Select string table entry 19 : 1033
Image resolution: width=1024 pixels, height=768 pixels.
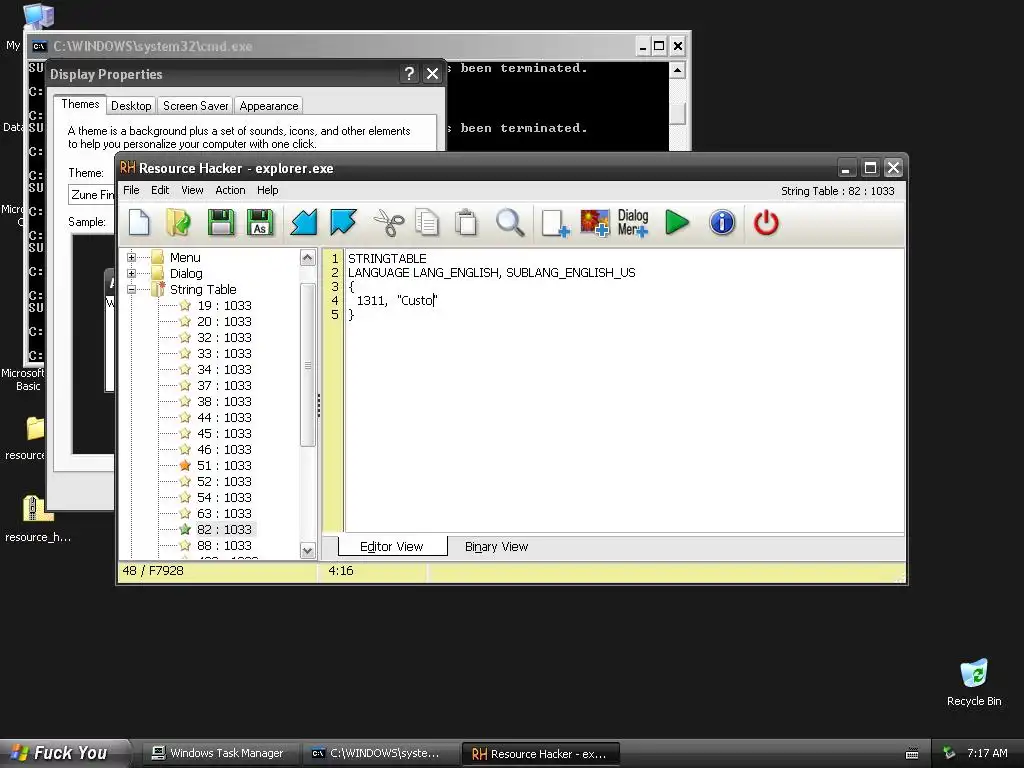click(224, 306)
